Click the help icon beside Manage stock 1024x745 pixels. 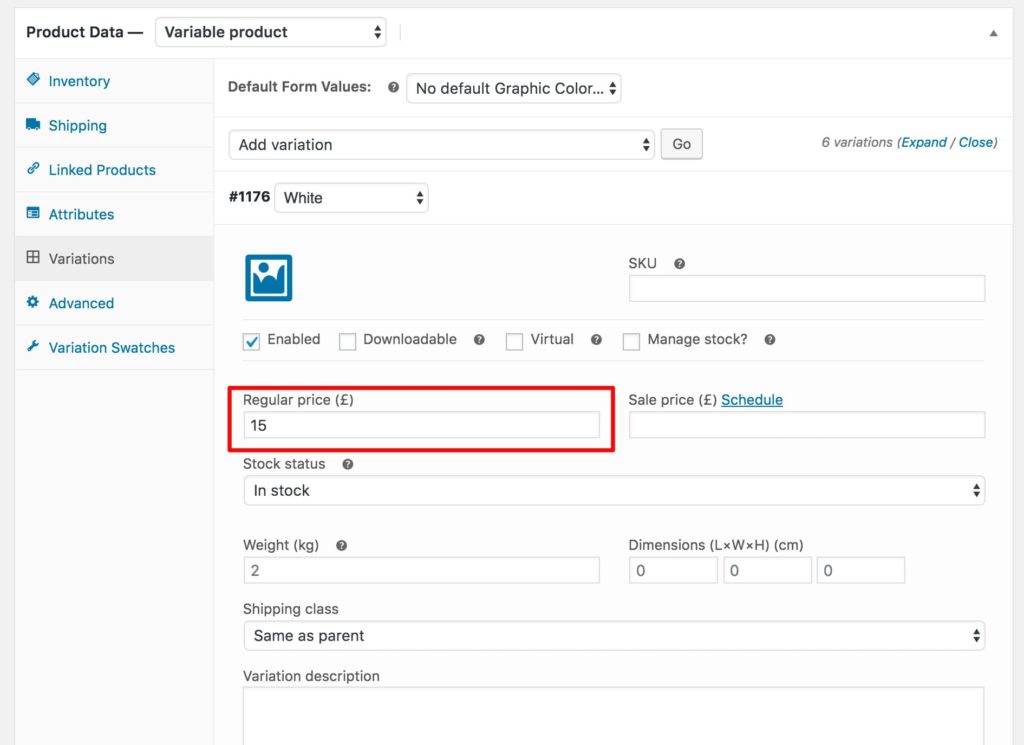click(770, 340)
